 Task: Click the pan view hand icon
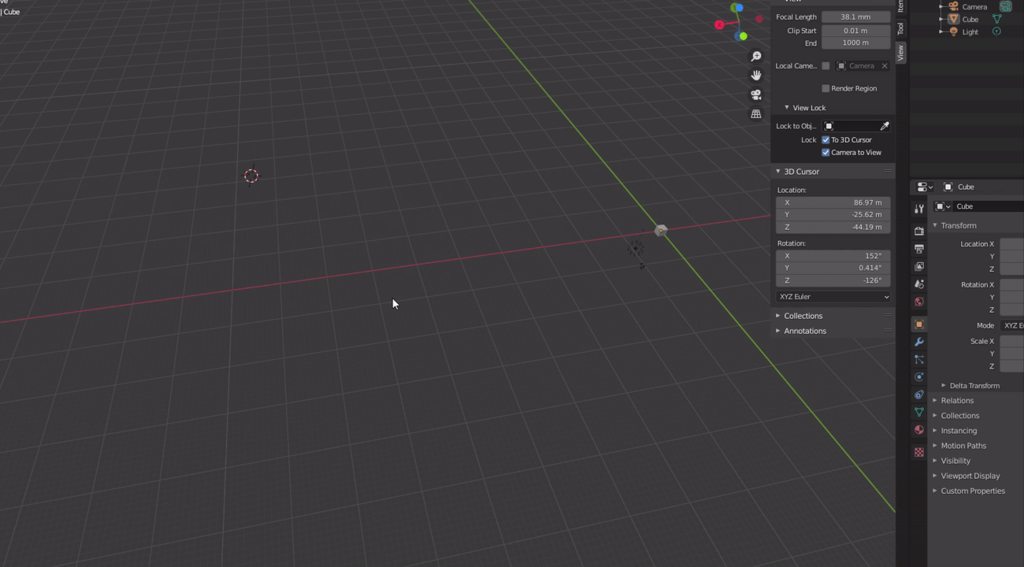[x=756, y=75]
